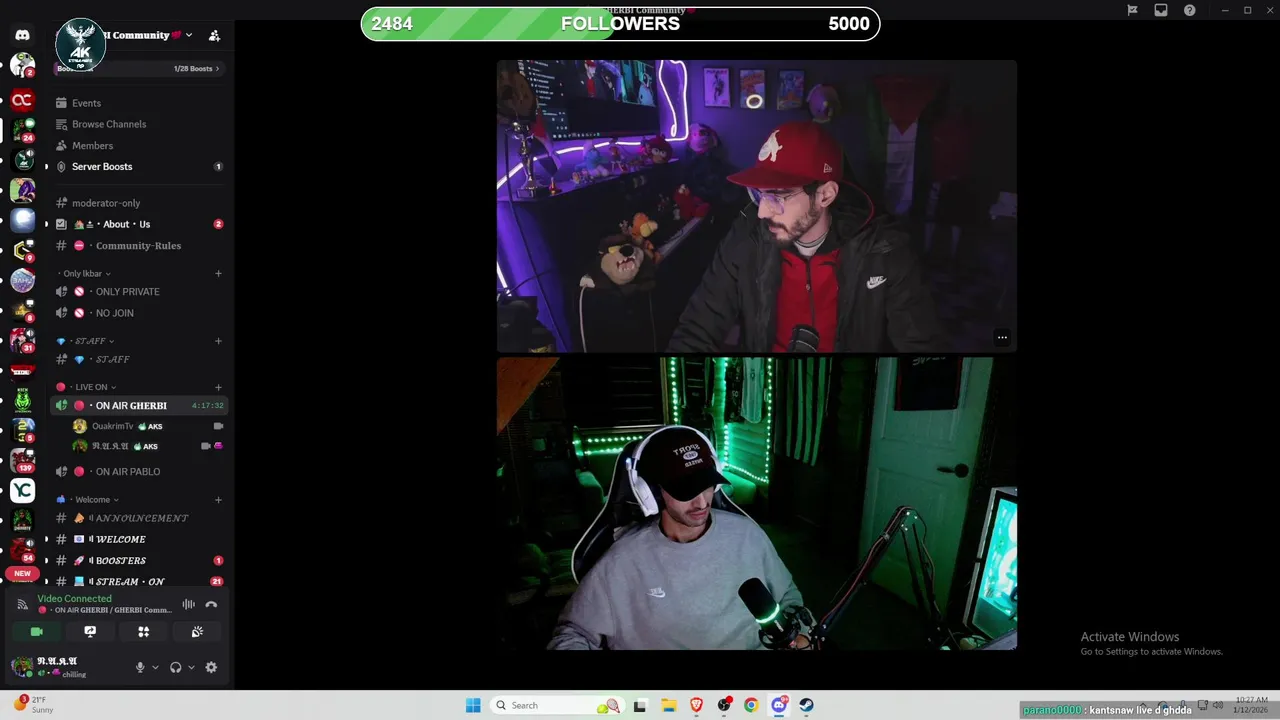The image size is (1280, 720).
Task: Open N.U.A.U user profile panel
Action: click(66, 667)
